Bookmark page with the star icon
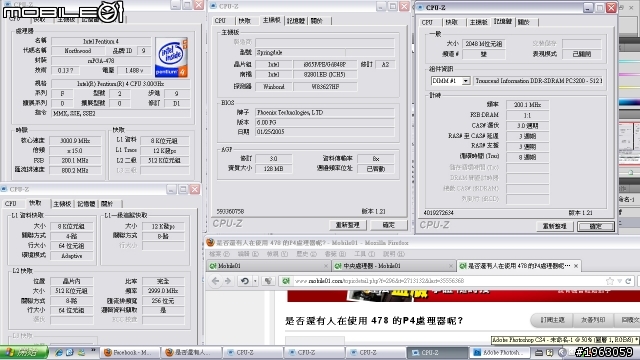This screenshot has height=360, width=640. coord(610,281)
